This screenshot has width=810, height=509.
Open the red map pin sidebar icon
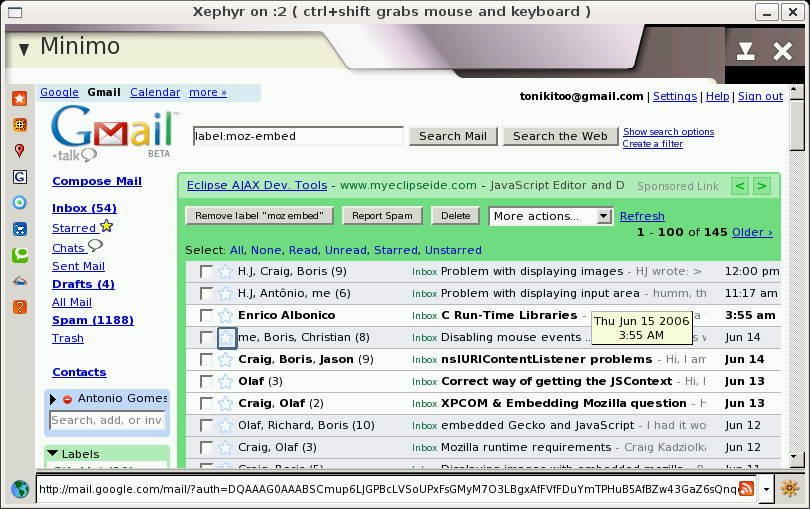[x=20, y=150]
